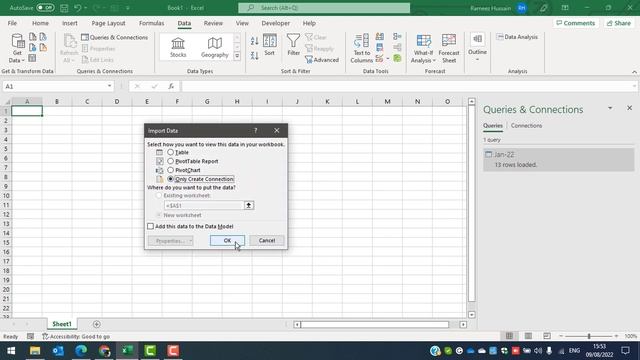Select the Sheet1 tab
This screenshot has width=640, height=360.
pyautogui.click(x=62, y=324)
